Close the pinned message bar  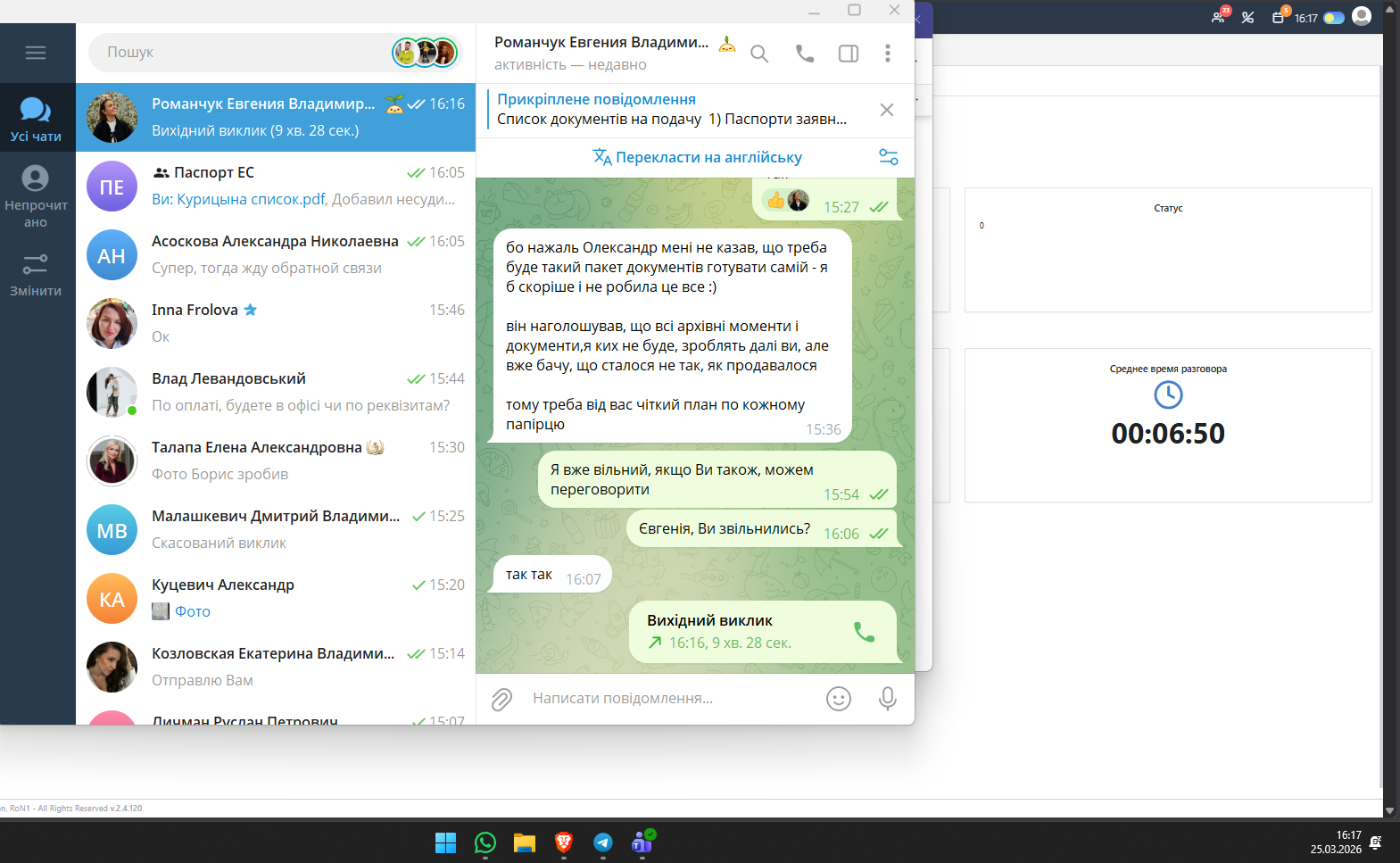click(887, 110)
